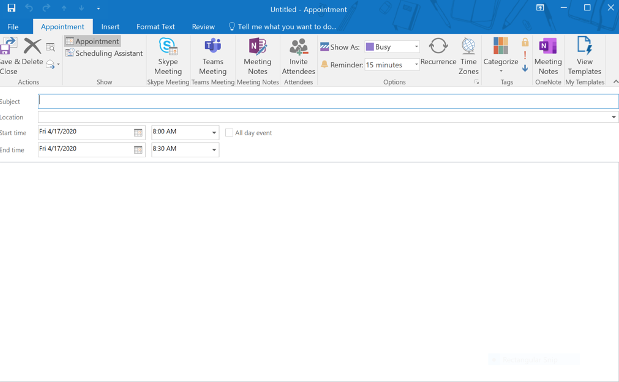The width and height of the screenshot is (619, 382).
Task: Set High Importance with red exclamation
Action: (x=525, y=55)
